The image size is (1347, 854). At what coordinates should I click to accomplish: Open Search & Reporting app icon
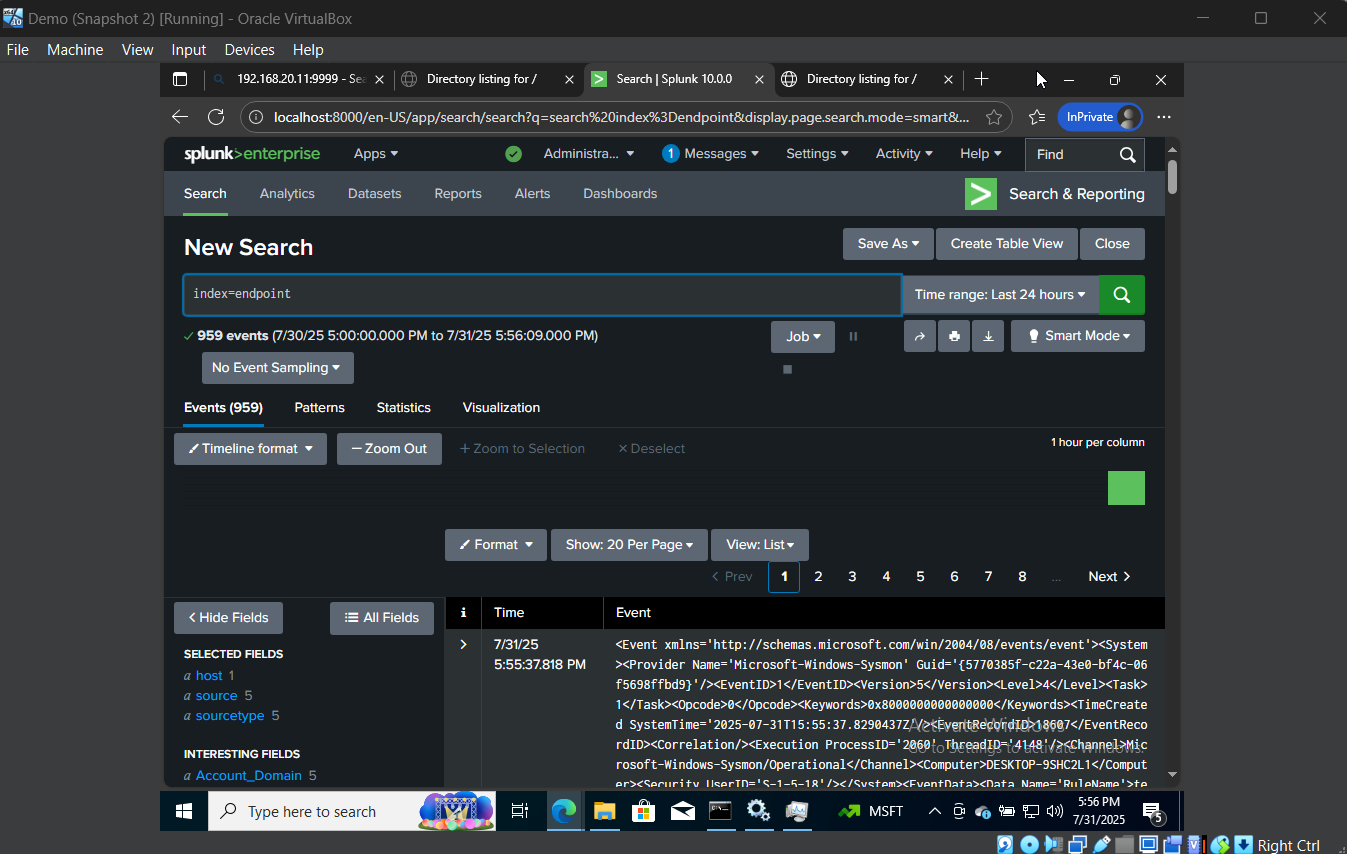[981, 194]
